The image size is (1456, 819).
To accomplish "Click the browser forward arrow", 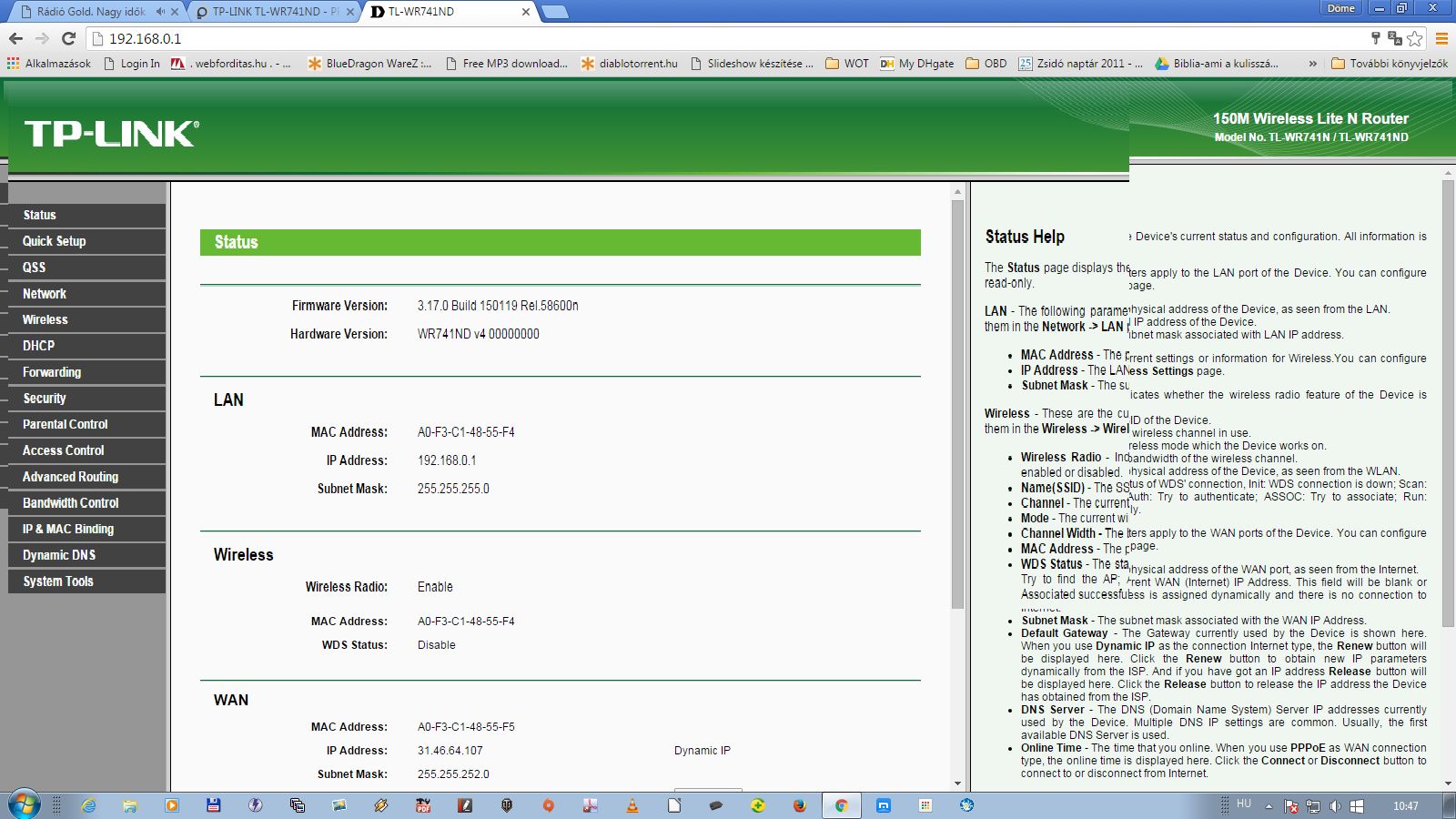I will [42, 38].
